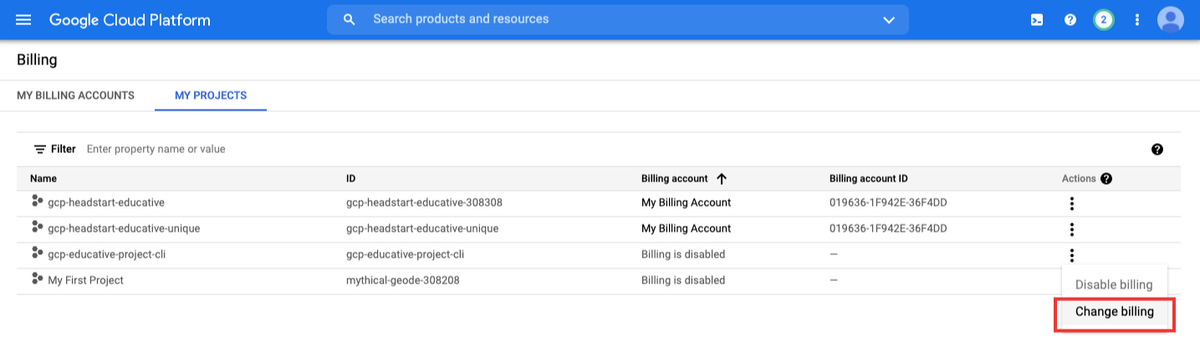Open notifications badge showing 2
This screenshot has height=363, width=1200.
click(x=1104, y=20)
